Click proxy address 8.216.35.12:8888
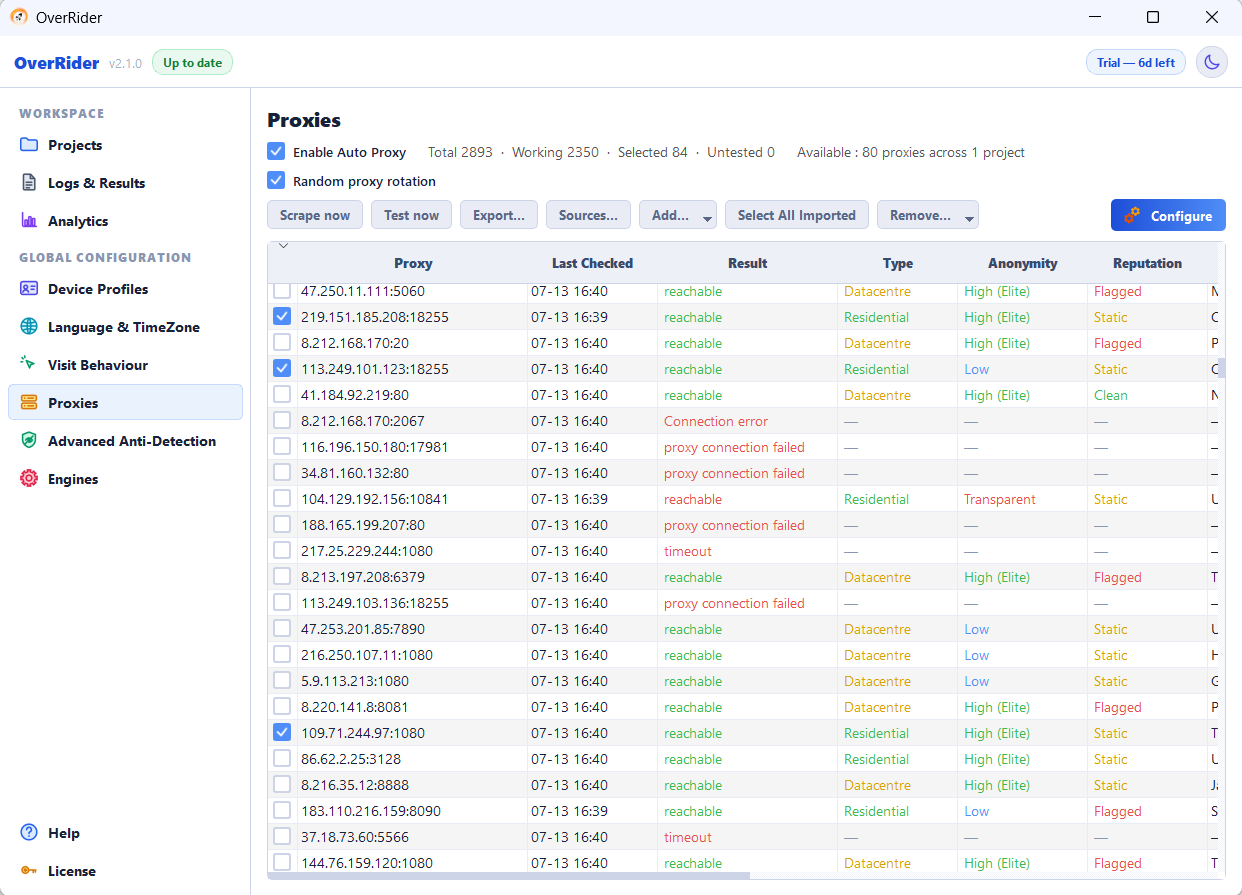The image size is (1242, 895). pyautogui.click(x=355, y=785)
